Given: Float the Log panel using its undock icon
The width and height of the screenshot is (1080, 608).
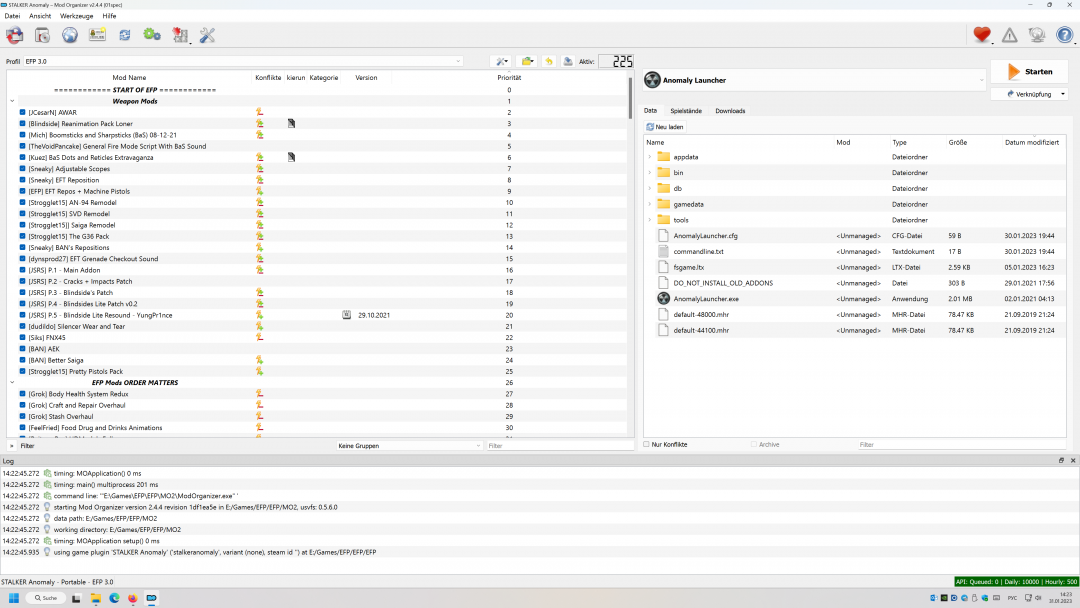Looking at the screenshot, I should 1061,461.
